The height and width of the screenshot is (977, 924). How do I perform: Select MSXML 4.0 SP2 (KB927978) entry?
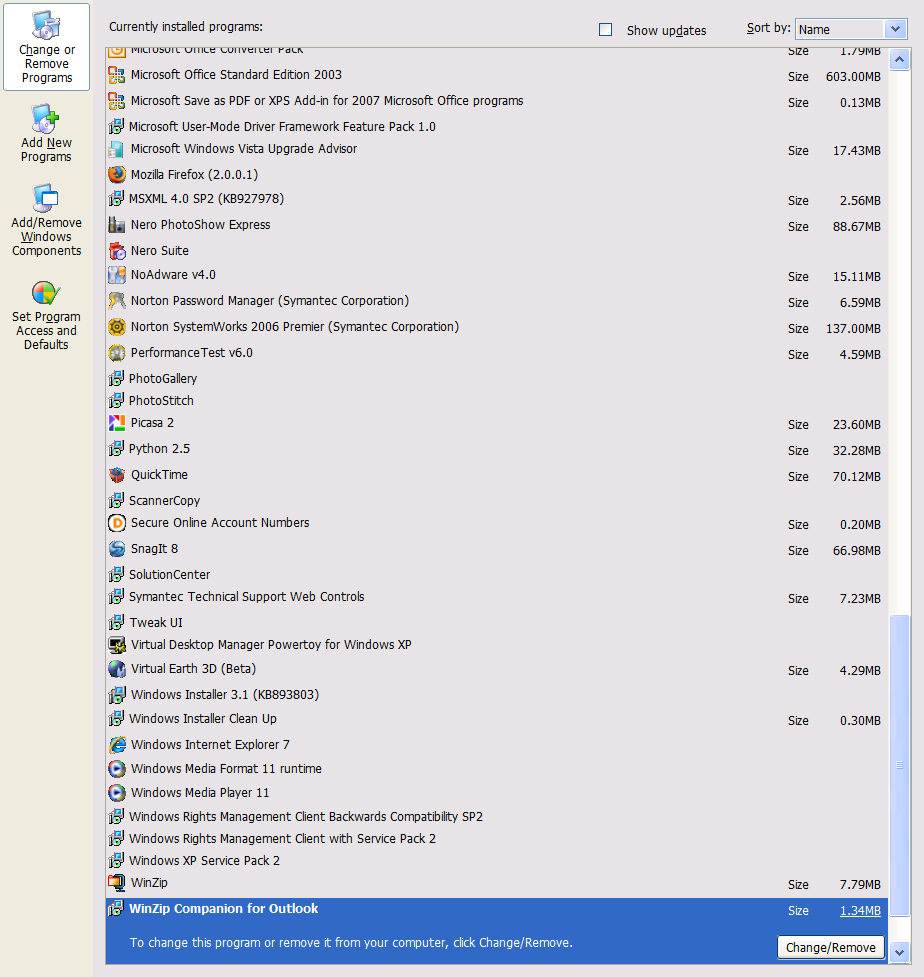click(497, 199)
